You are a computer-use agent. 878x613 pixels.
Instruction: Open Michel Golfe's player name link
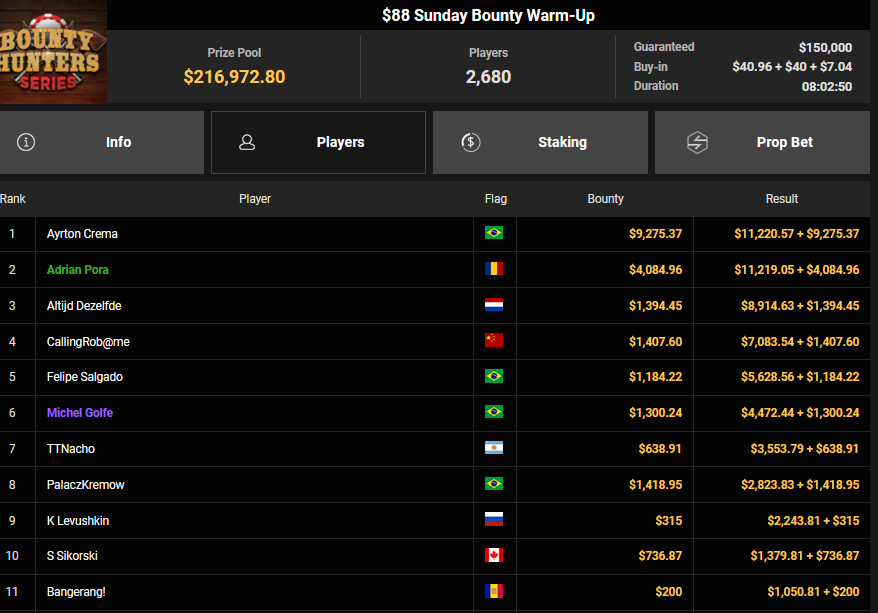click(78, 413)
